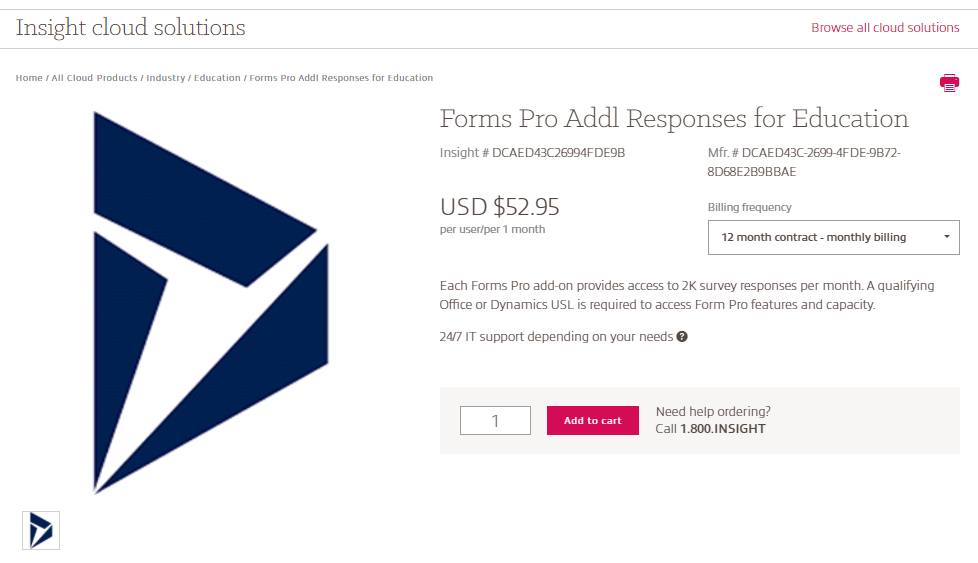This screenshot has width=978, height=563.
Task: Click the Mfr. # part number
Action: pos(803,162)
